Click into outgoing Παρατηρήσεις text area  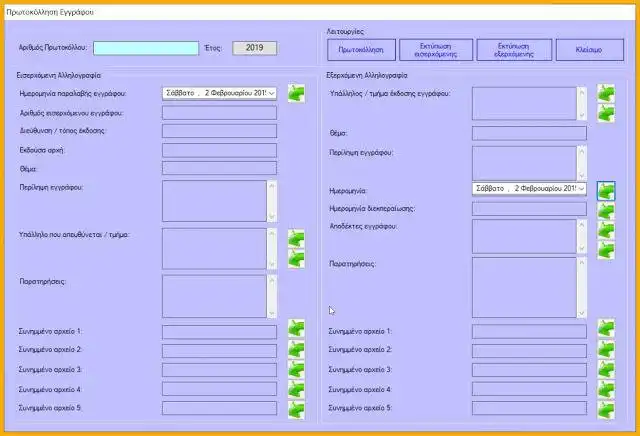coord(524,287)
